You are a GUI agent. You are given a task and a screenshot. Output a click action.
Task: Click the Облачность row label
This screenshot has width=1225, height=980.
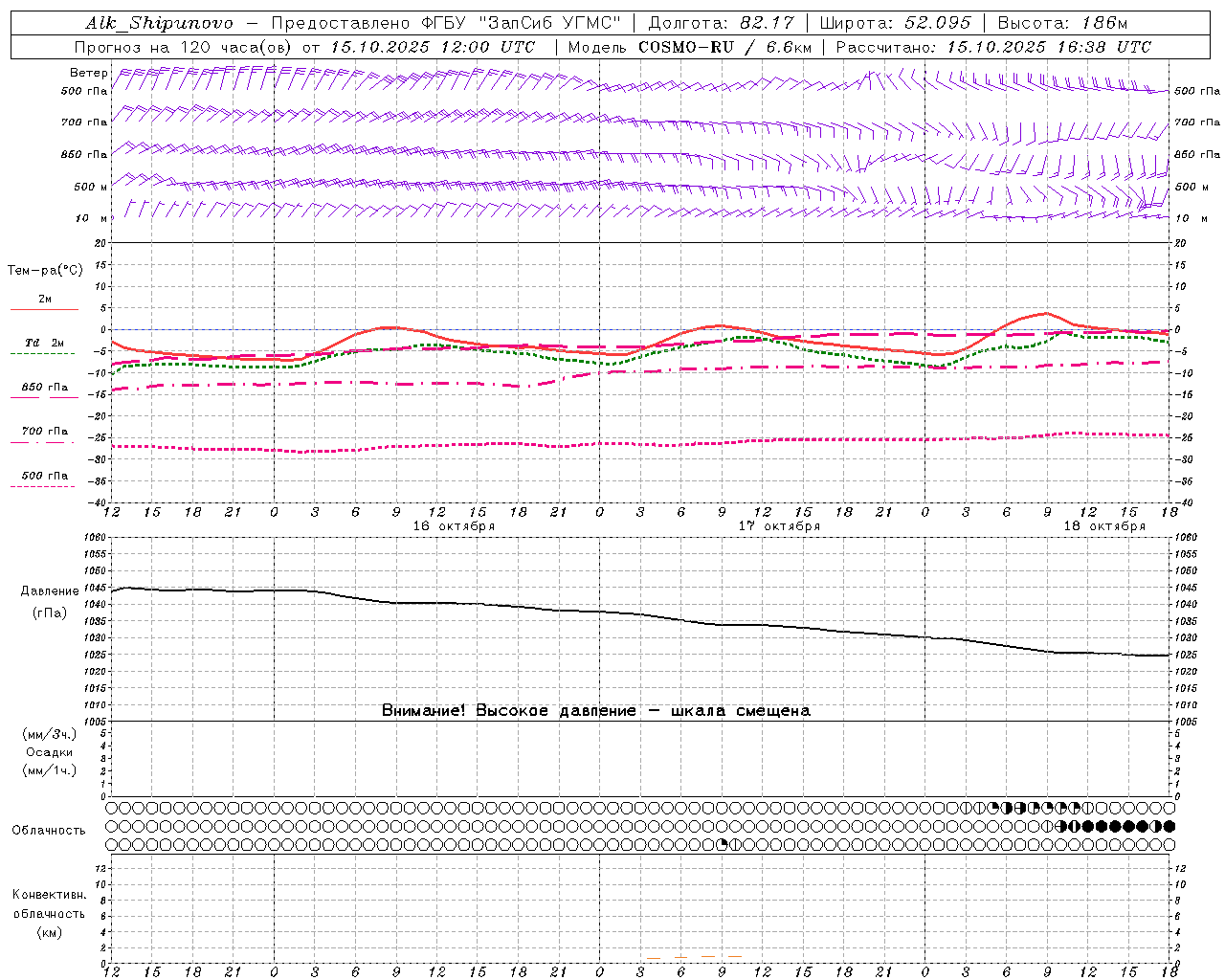tap(49, 830)
